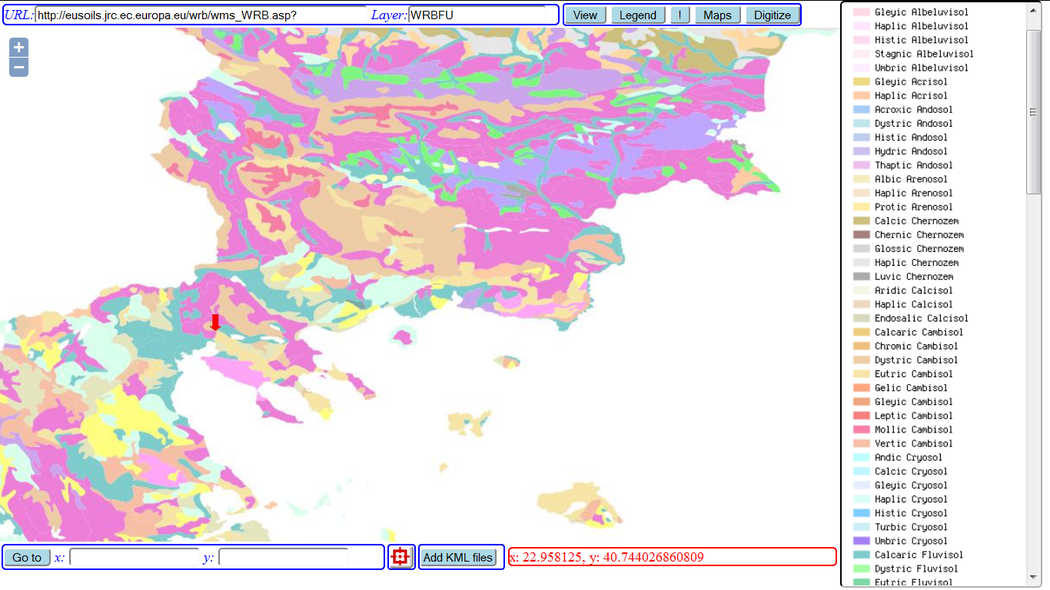
Task: Zoom in with the plus button
Action: pos(19,48)
